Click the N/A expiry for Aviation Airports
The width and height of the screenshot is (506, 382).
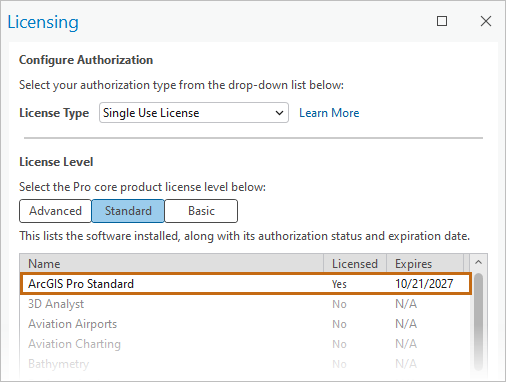[x=406, y=324]
